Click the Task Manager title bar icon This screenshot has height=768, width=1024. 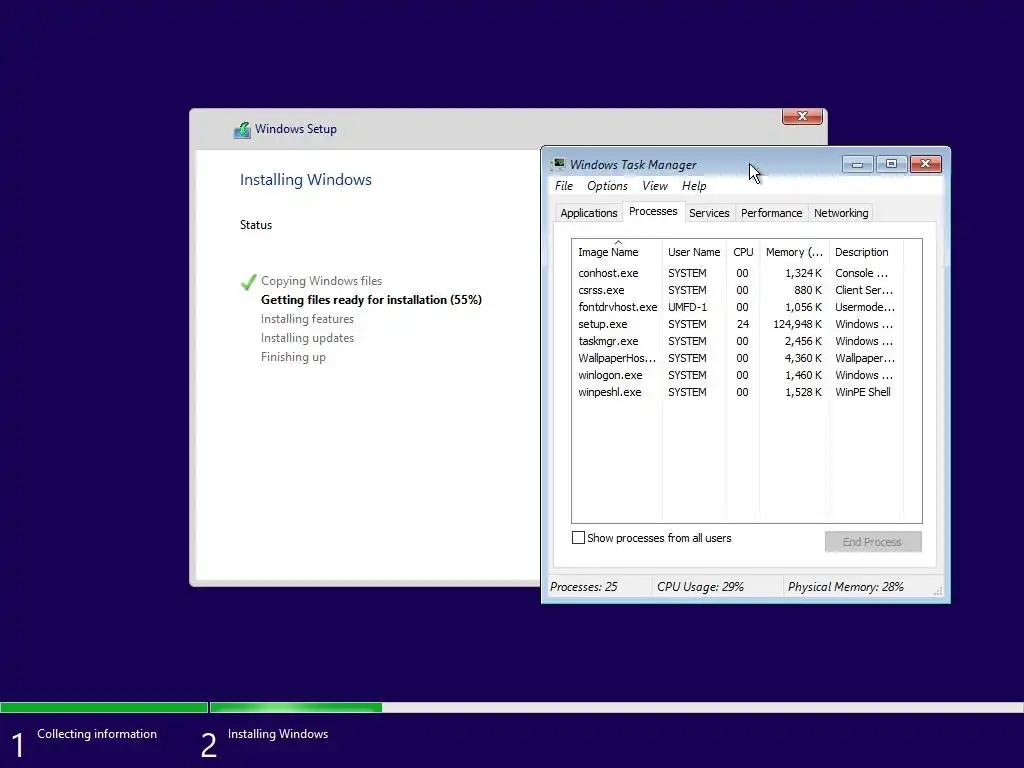coord(558,164)
